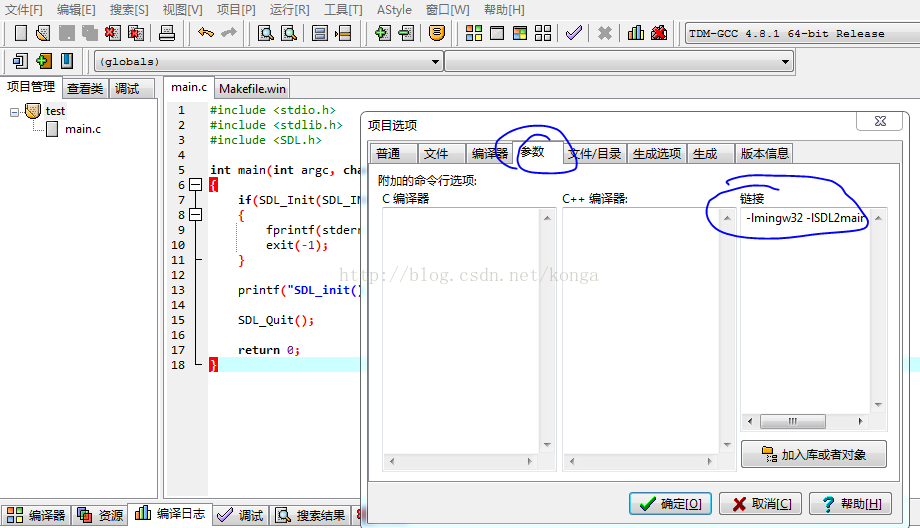Collapse the code fold at line 8

tap(196, 215)
